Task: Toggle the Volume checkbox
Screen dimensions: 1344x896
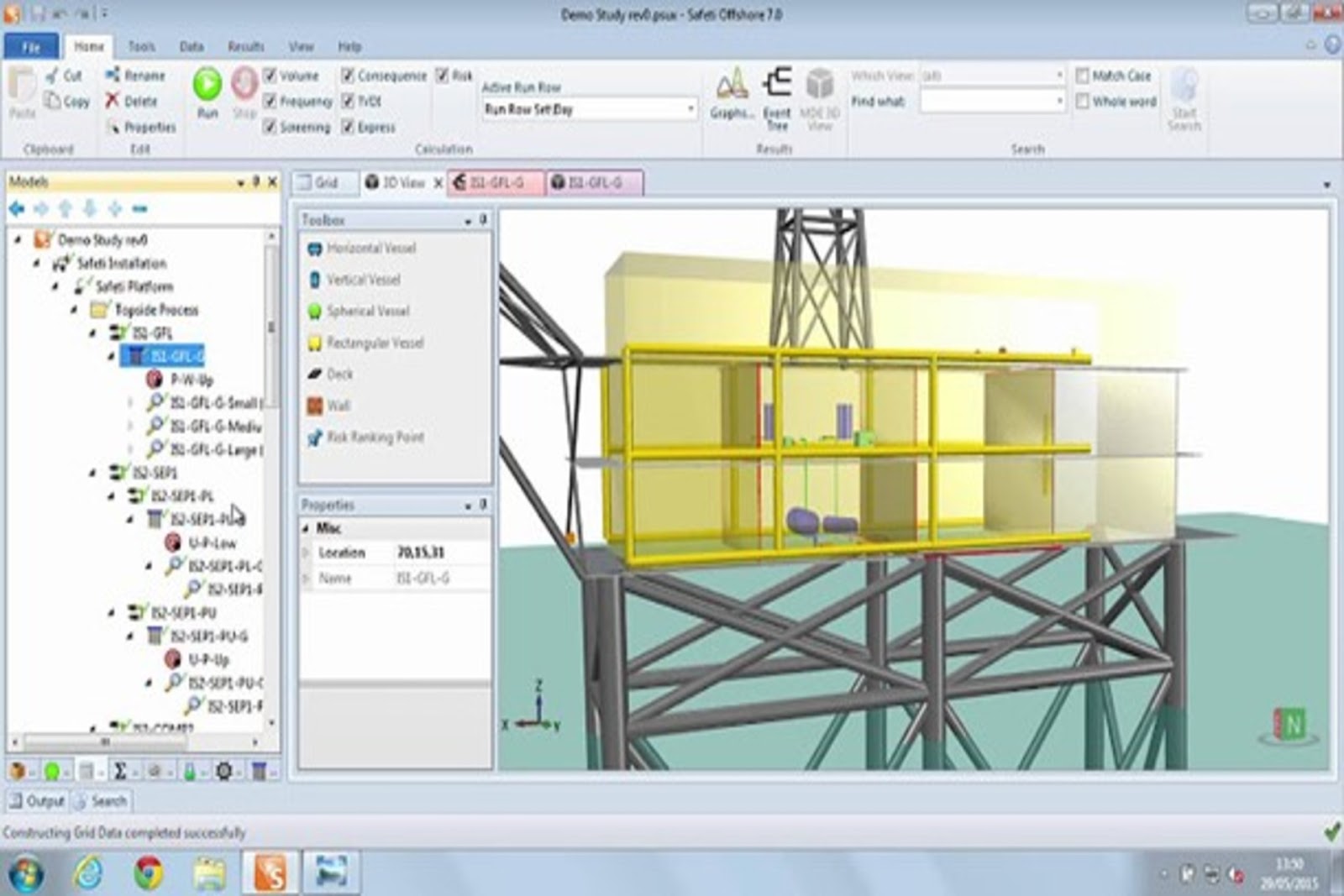Action: 270,76
